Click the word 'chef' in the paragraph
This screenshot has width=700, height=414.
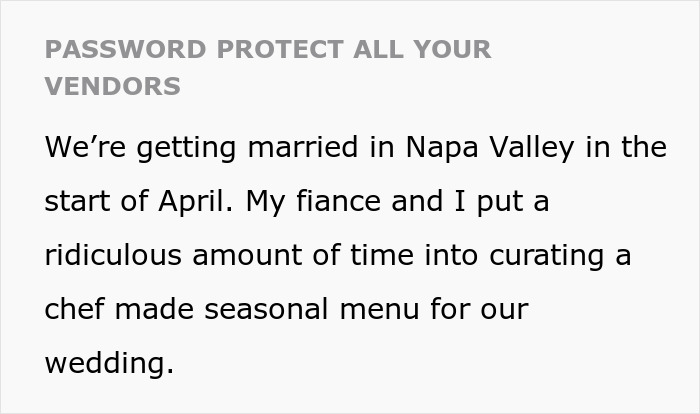74,309
